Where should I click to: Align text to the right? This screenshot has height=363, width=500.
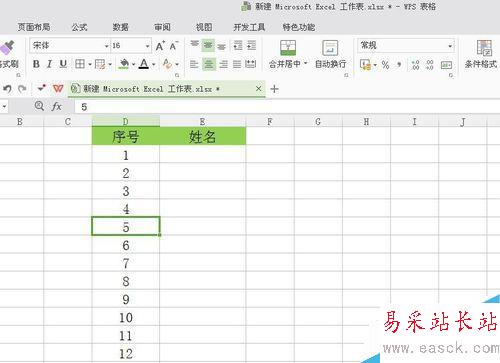click(223, 64)
